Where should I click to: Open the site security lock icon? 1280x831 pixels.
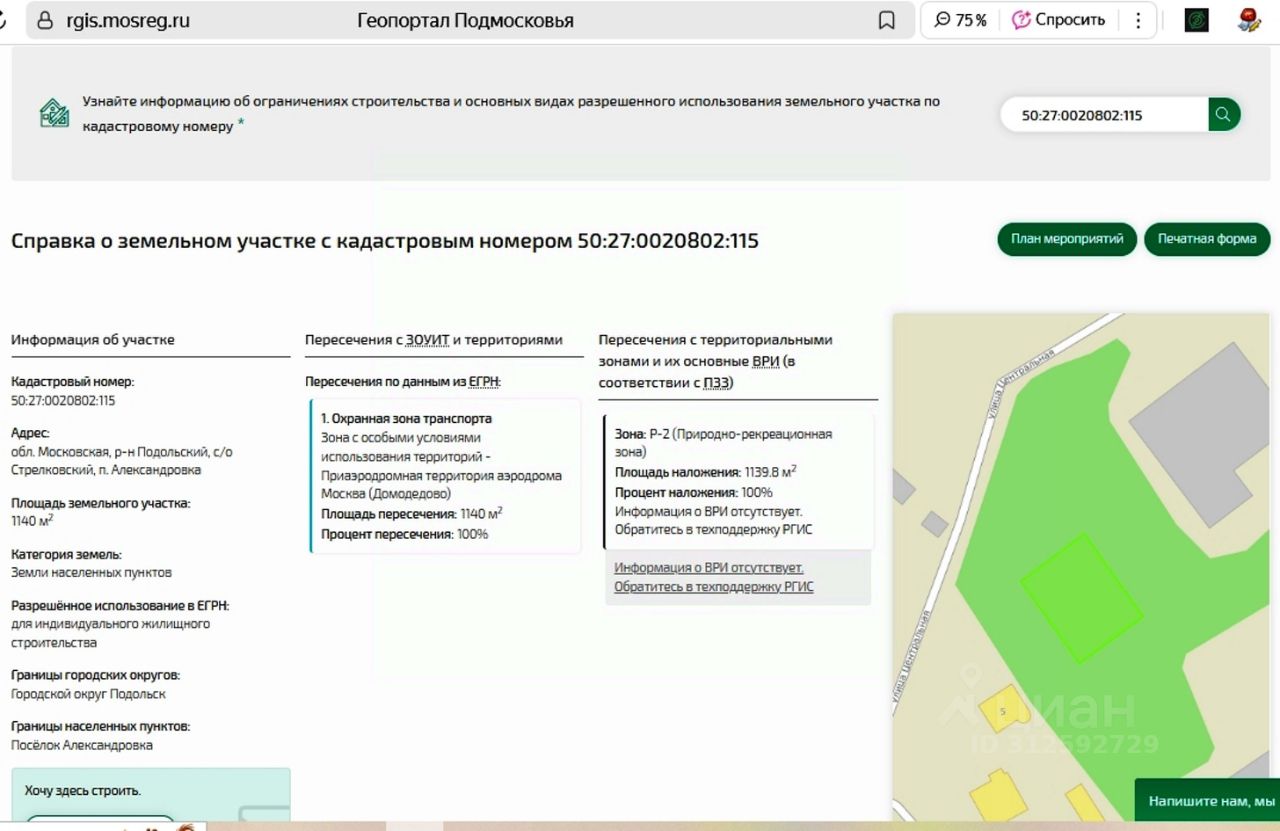point(45,21)
